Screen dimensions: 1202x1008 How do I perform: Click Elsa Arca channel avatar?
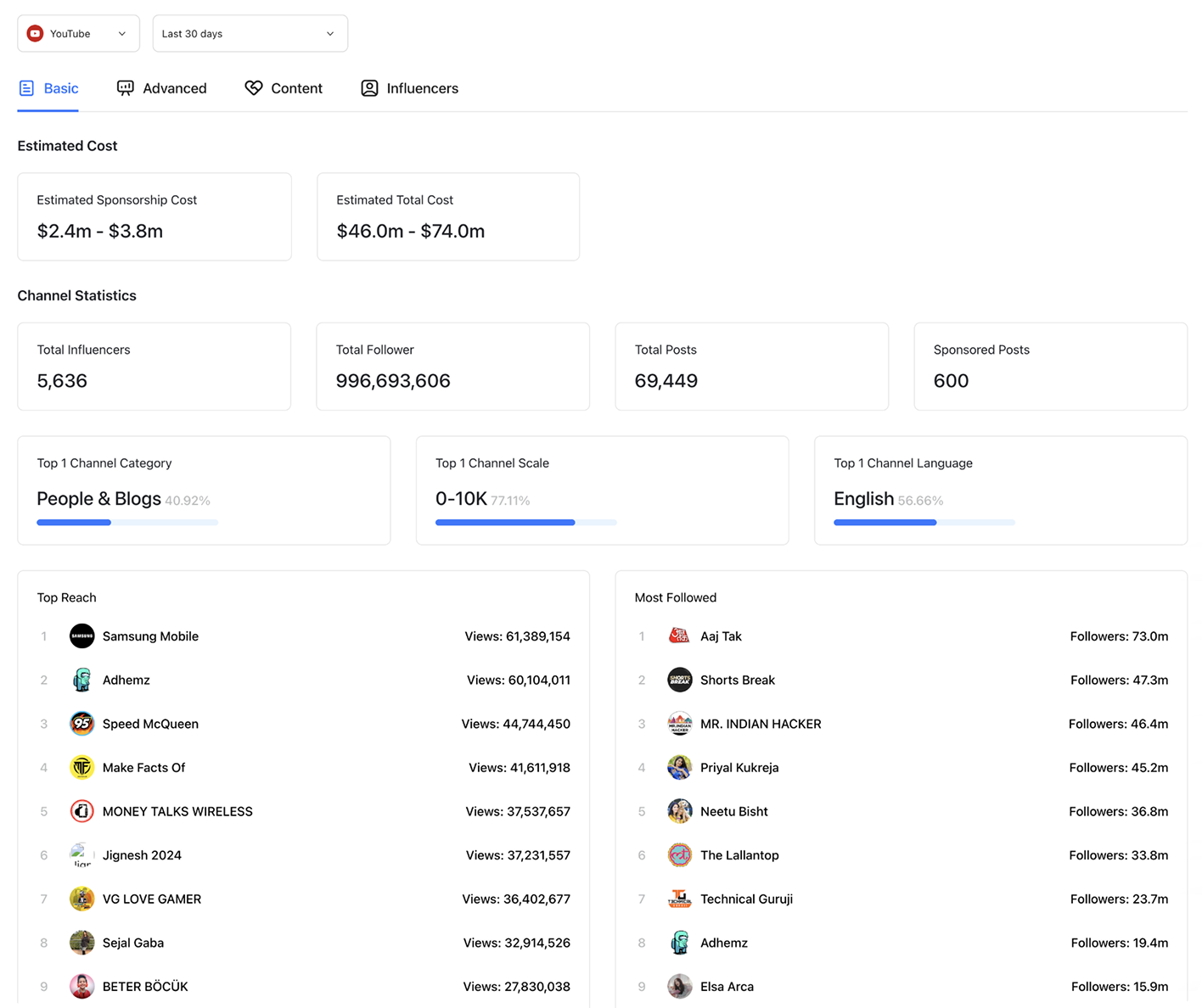click(x=679, y=987)
